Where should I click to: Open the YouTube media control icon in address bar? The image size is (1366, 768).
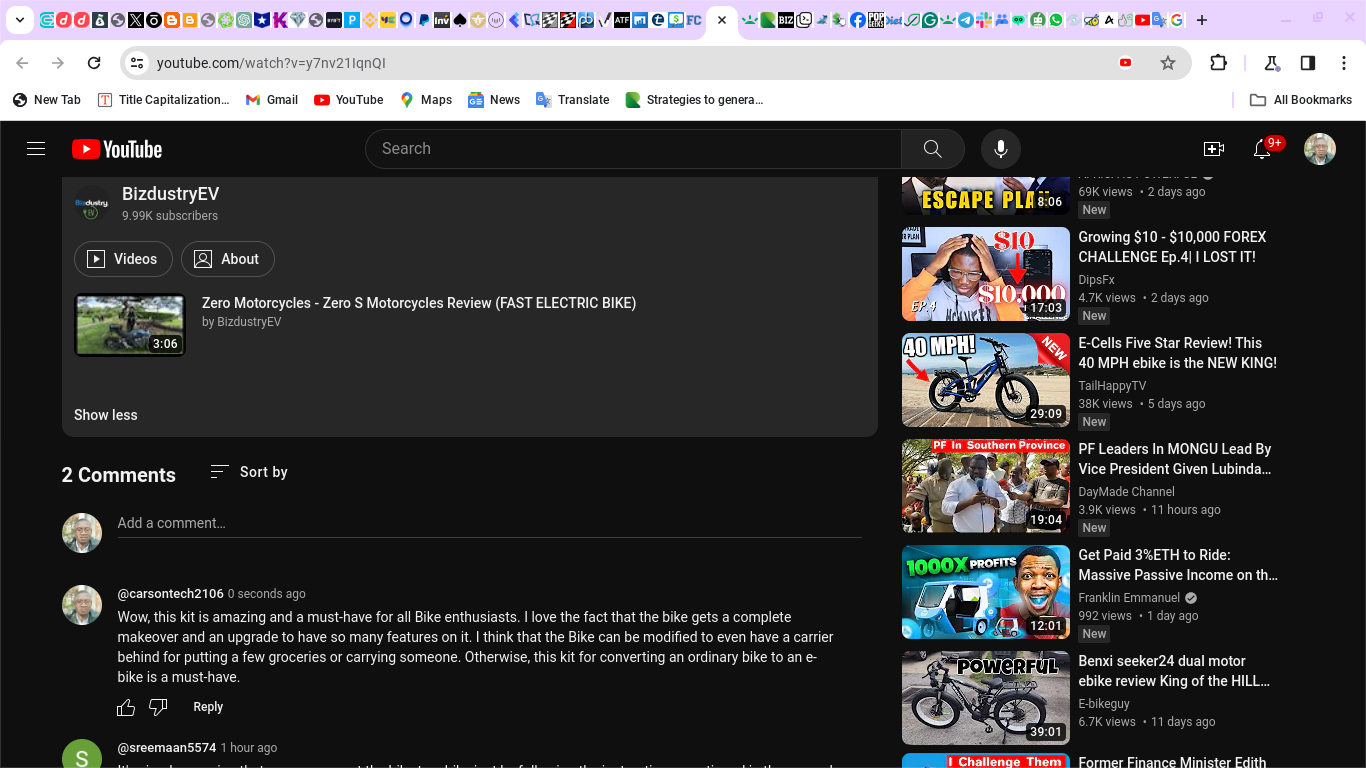tap(1126, 63)
